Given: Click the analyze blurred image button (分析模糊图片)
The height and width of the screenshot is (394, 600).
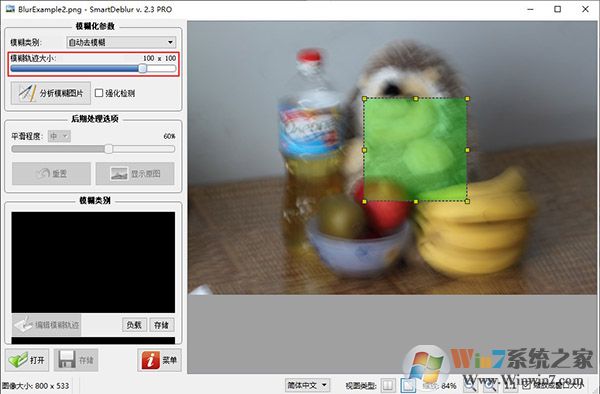Looking at the screenshot, I should tap(51, 93).
